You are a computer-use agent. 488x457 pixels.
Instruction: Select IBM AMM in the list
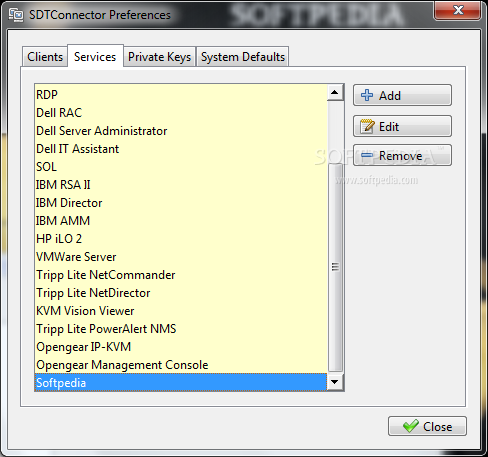click(x=181, y=221)
